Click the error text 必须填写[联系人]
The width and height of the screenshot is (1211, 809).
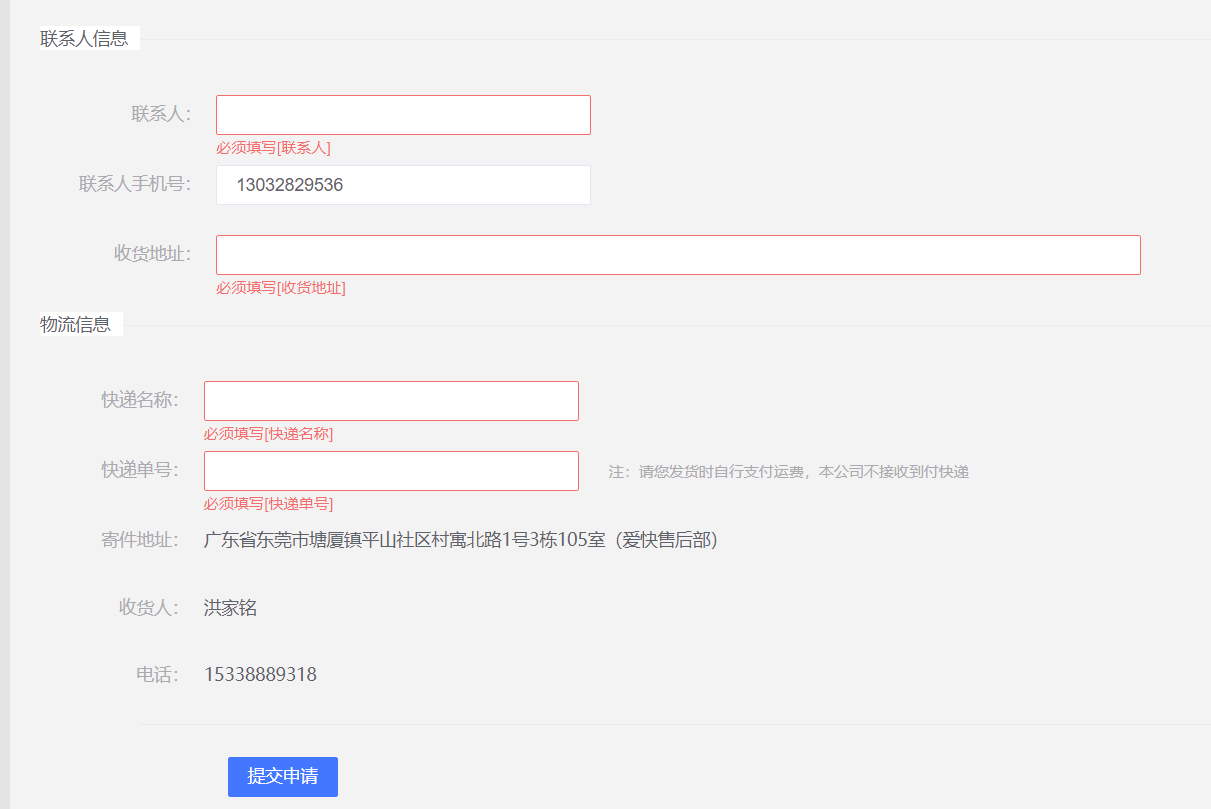(273, 148)
